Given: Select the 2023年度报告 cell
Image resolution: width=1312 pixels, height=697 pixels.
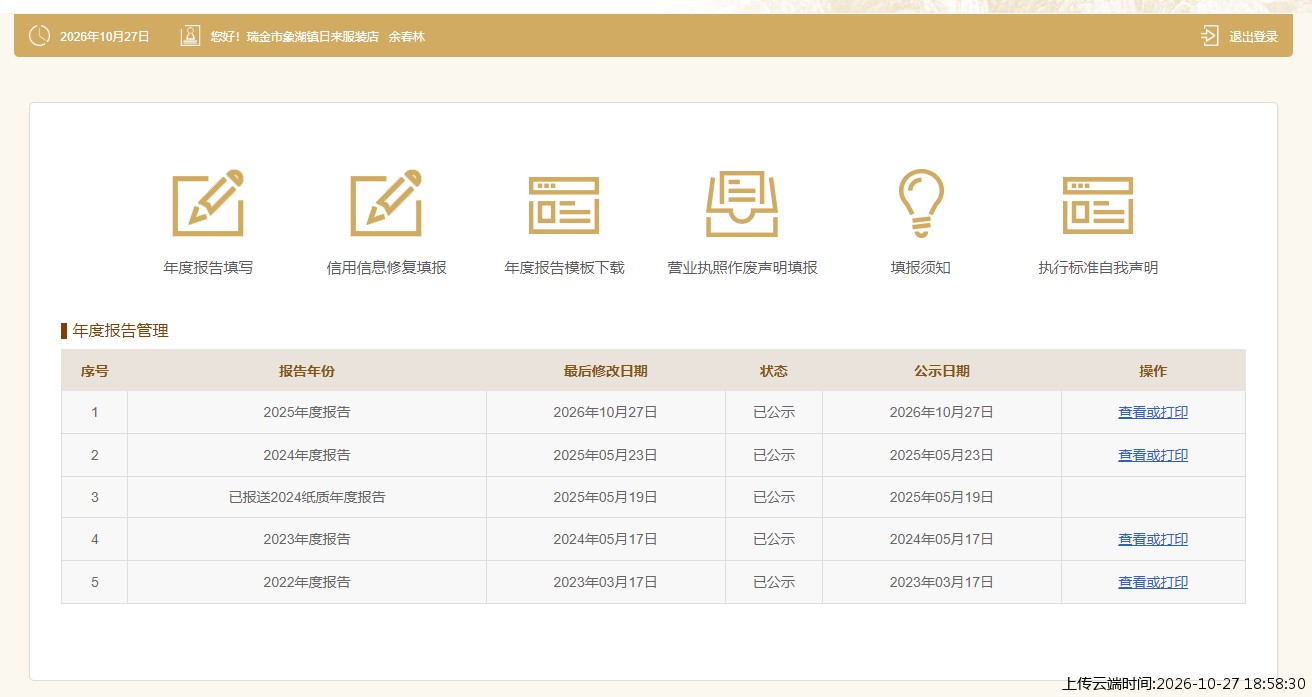Looking at the screenshot, I should pyautogui.click(x=307, y=539).
